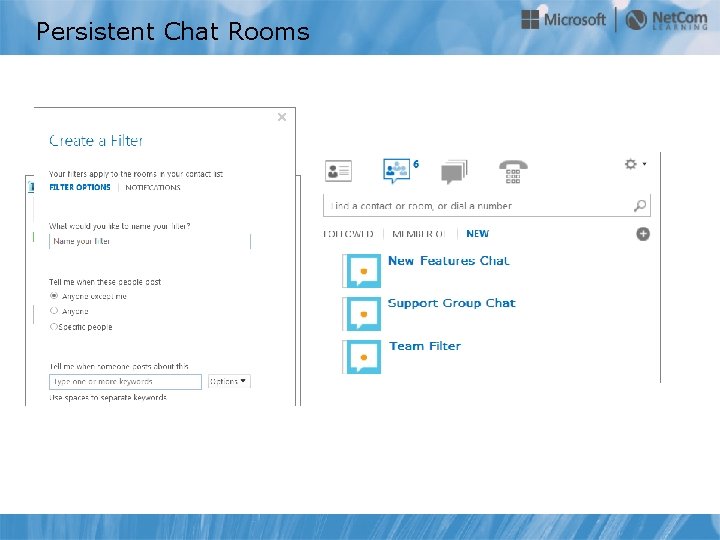Click the Tell me when these people post label
The image size is (720, 540).
[x=105, y=282]
